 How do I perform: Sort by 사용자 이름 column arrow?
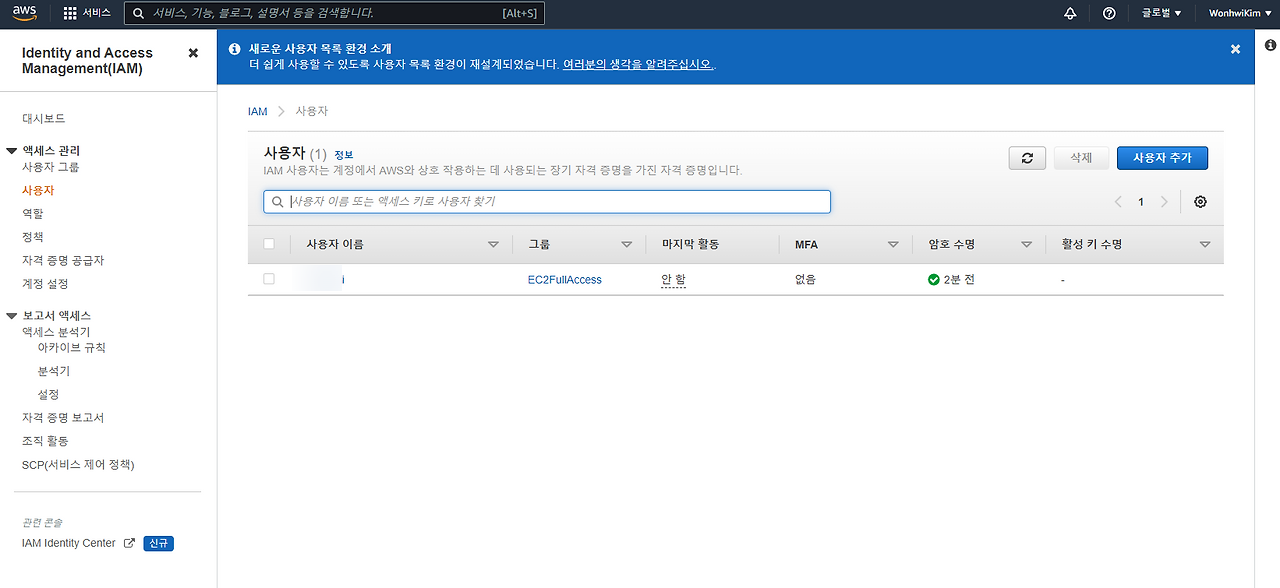[493, 244]
